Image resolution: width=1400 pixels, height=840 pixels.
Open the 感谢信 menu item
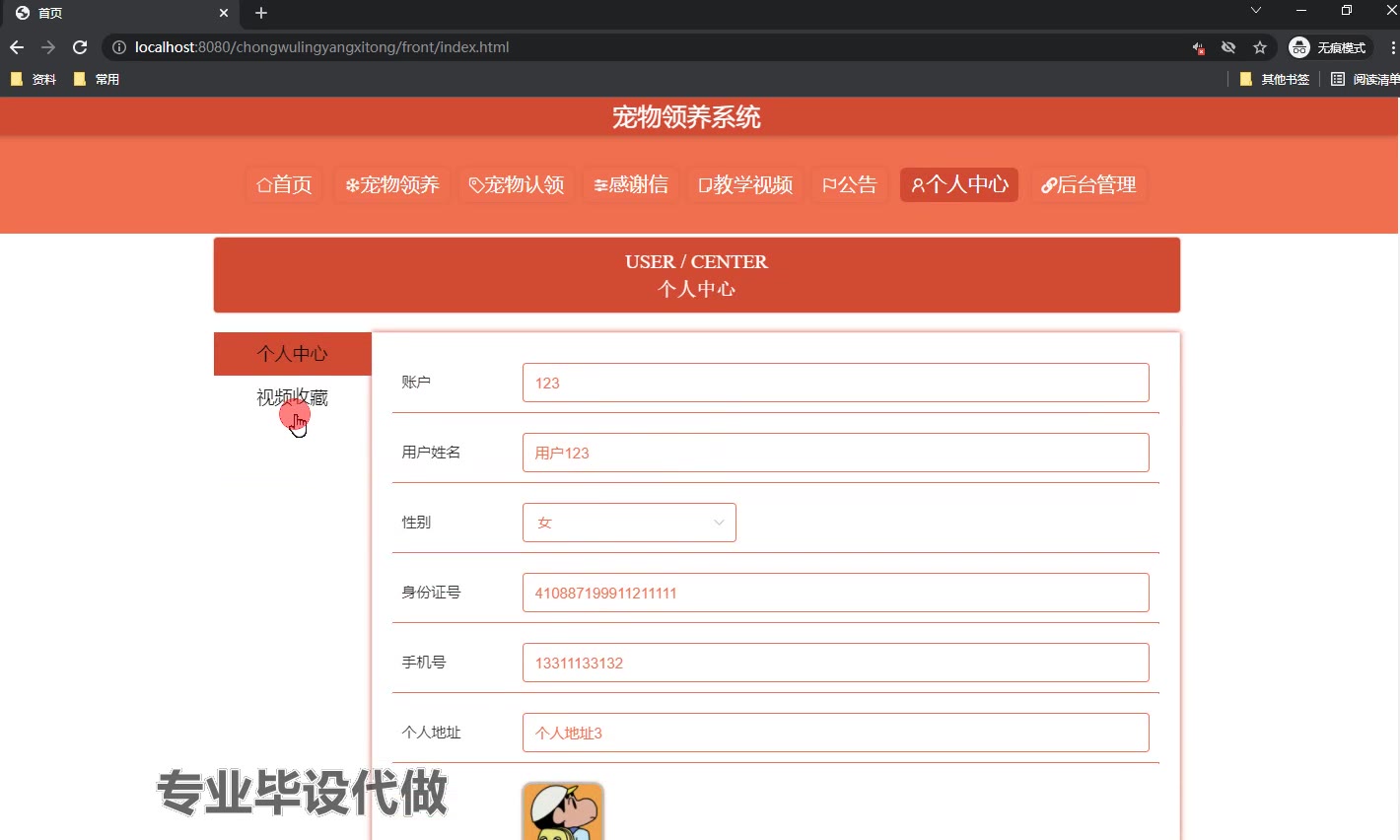(x=631, y=184)
